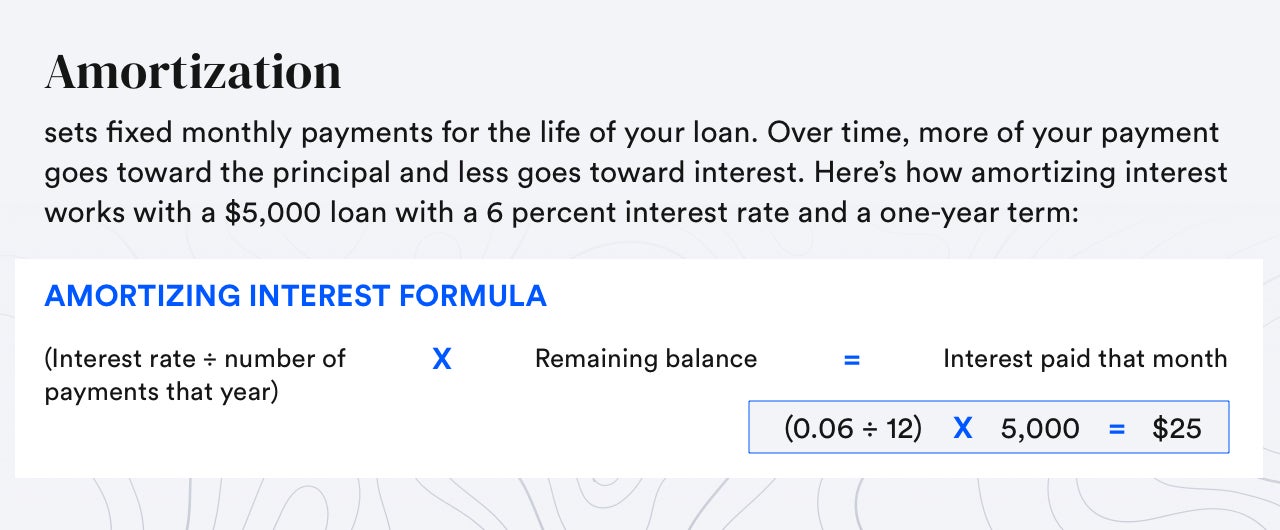Click the Interest rate ÷ number of payments text
This screenshot has height=530, width=1280.
(x=195, y=359)
